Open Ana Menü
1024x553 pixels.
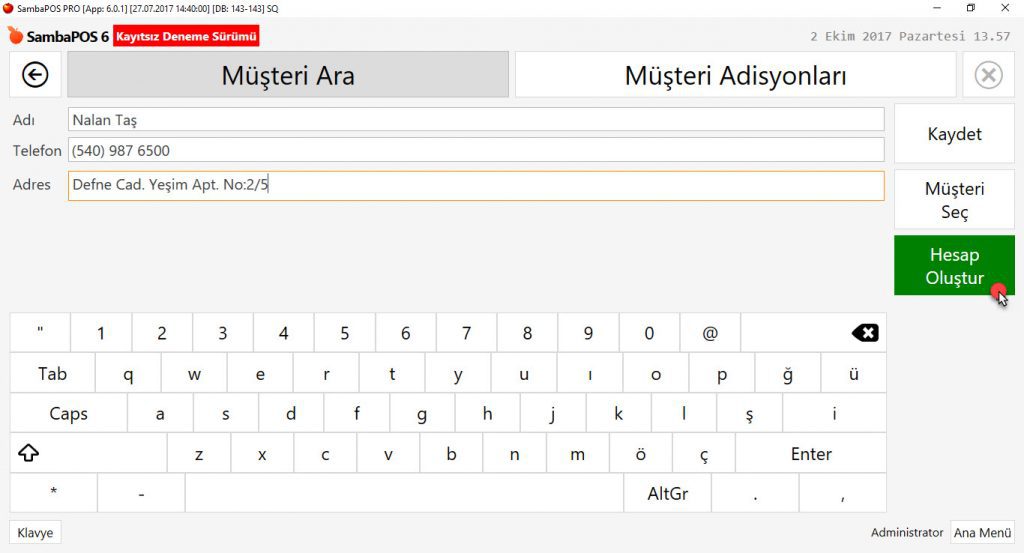click(982, 532)
